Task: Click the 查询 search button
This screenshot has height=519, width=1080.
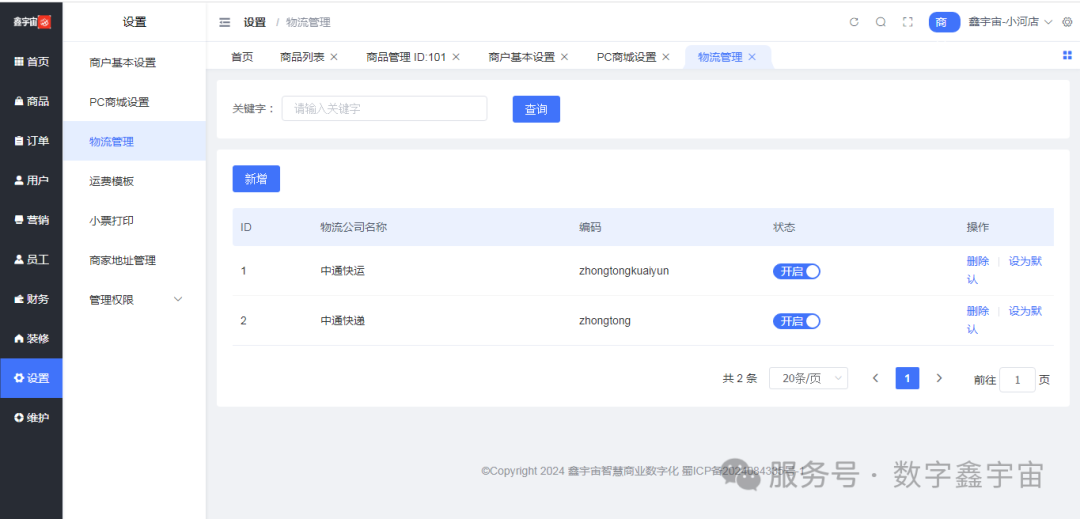Action: point(536,109)
